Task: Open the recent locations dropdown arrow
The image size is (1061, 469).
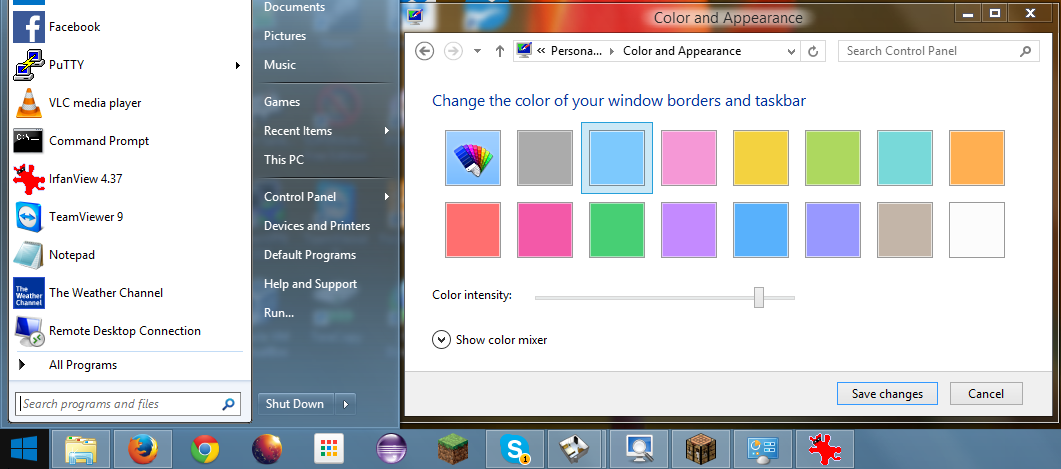Action: coord(477,51)
